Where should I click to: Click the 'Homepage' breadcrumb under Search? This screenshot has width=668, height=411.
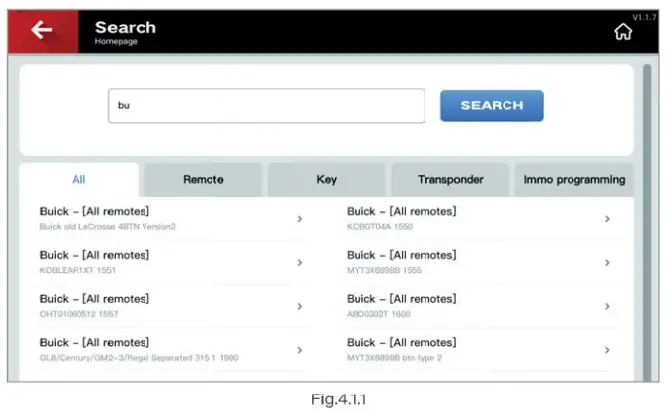click(116, 41)
